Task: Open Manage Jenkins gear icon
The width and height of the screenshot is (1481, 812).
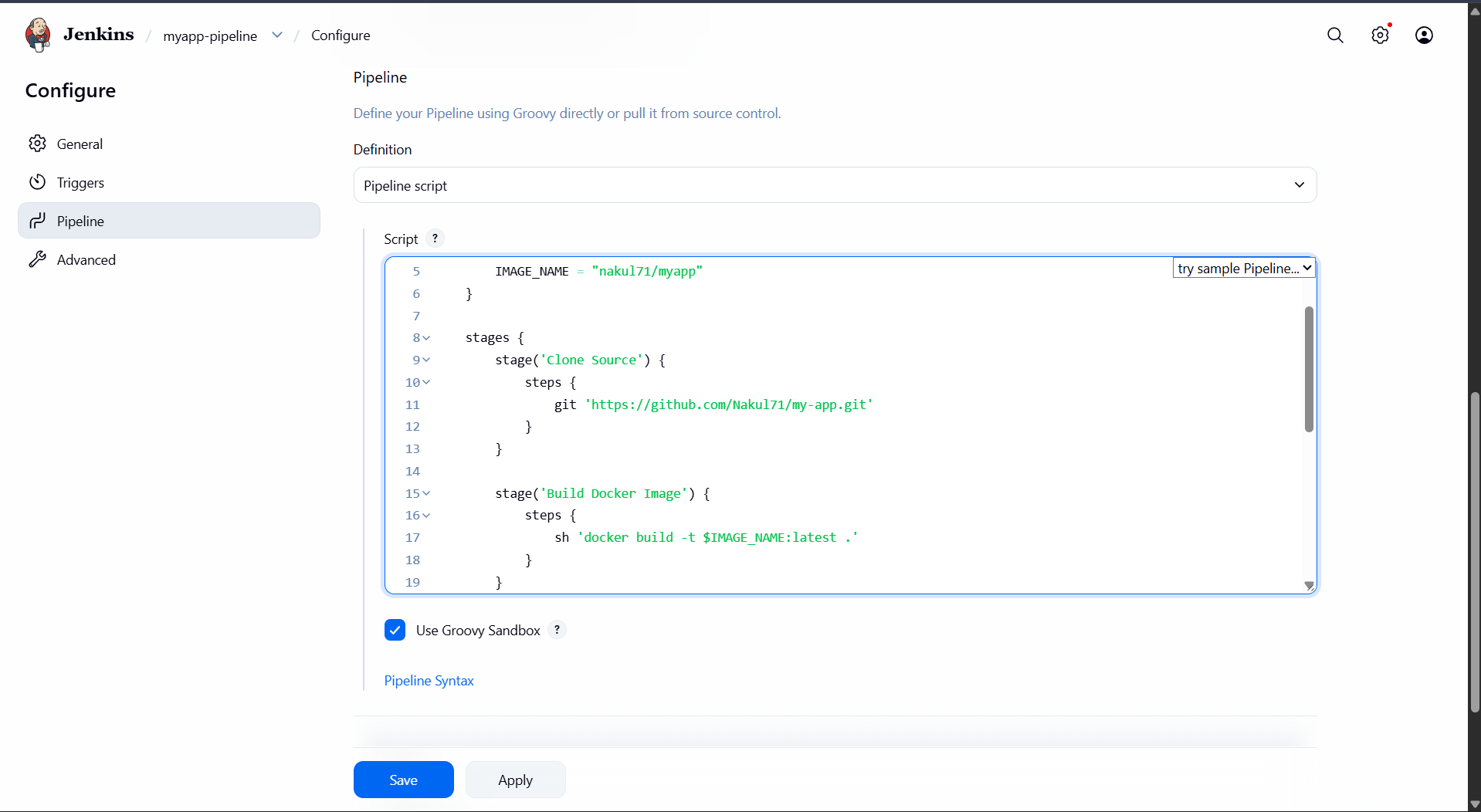Action: coord(1380,36)
